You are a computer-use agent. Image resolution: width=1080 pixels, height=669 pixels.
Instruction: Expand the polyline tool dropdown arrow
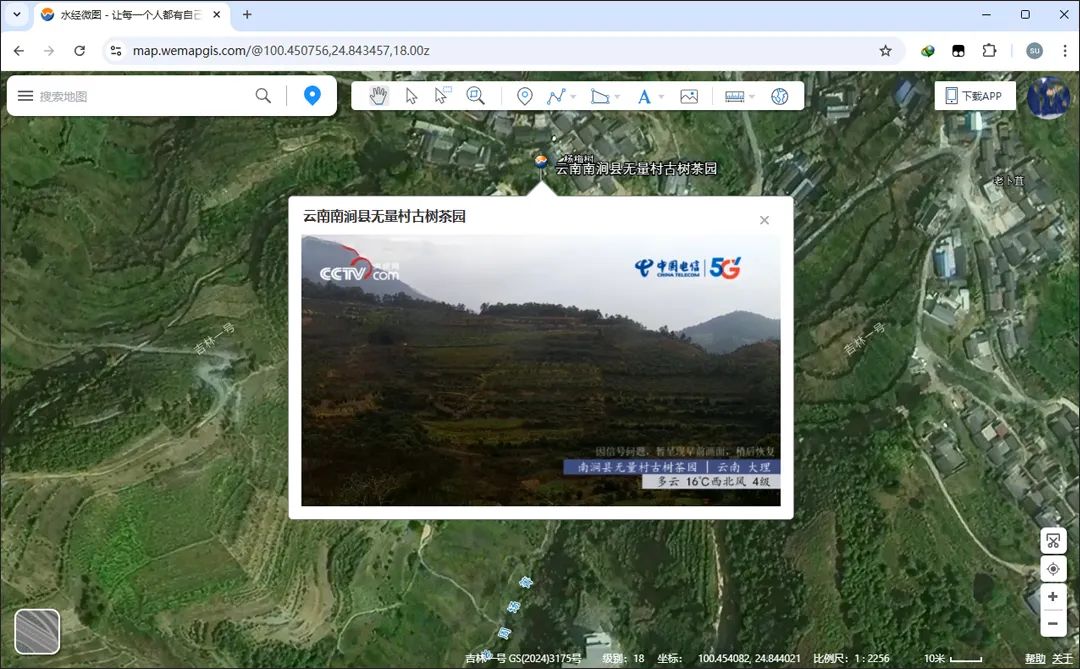click(x=573, y=97)
